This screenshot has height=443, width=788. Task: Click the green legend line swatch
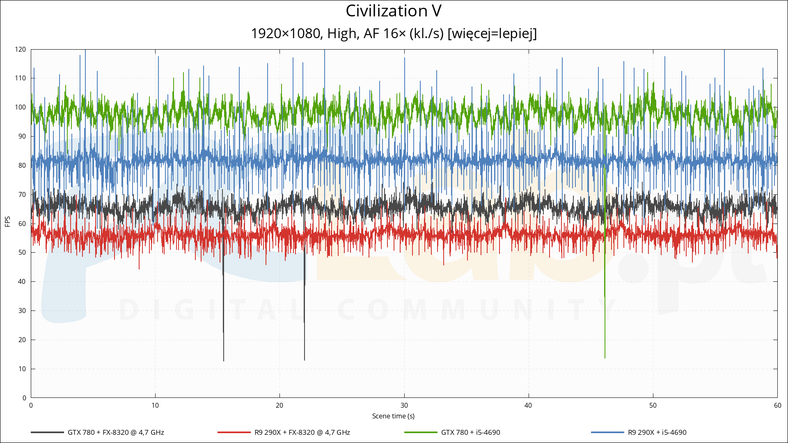tap(421, 432)
